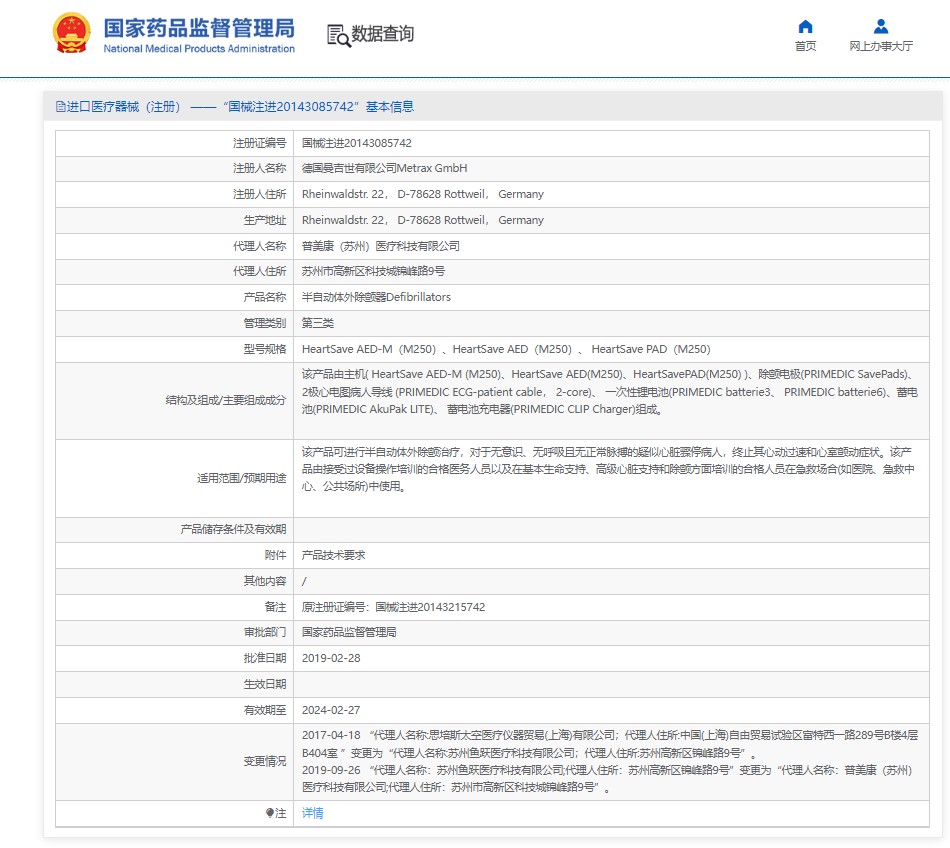Click the 备注 label
Screen dimensions: 950x848
[275, 607]
